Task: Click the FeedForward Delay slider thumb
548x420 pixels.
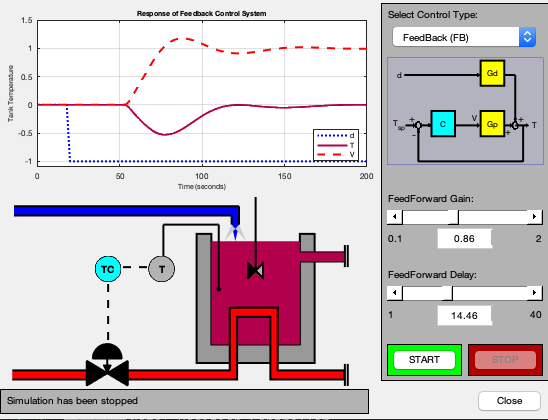Action: tap(447, 293)
